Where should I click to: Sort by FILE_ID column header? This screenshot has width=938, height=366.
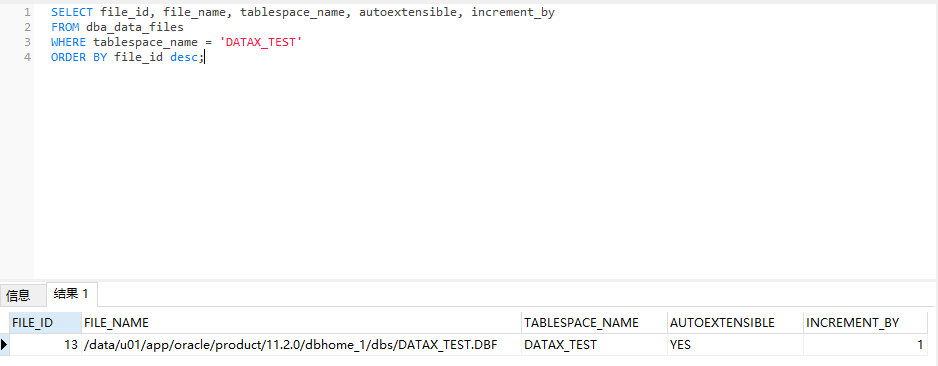point(46,323)
